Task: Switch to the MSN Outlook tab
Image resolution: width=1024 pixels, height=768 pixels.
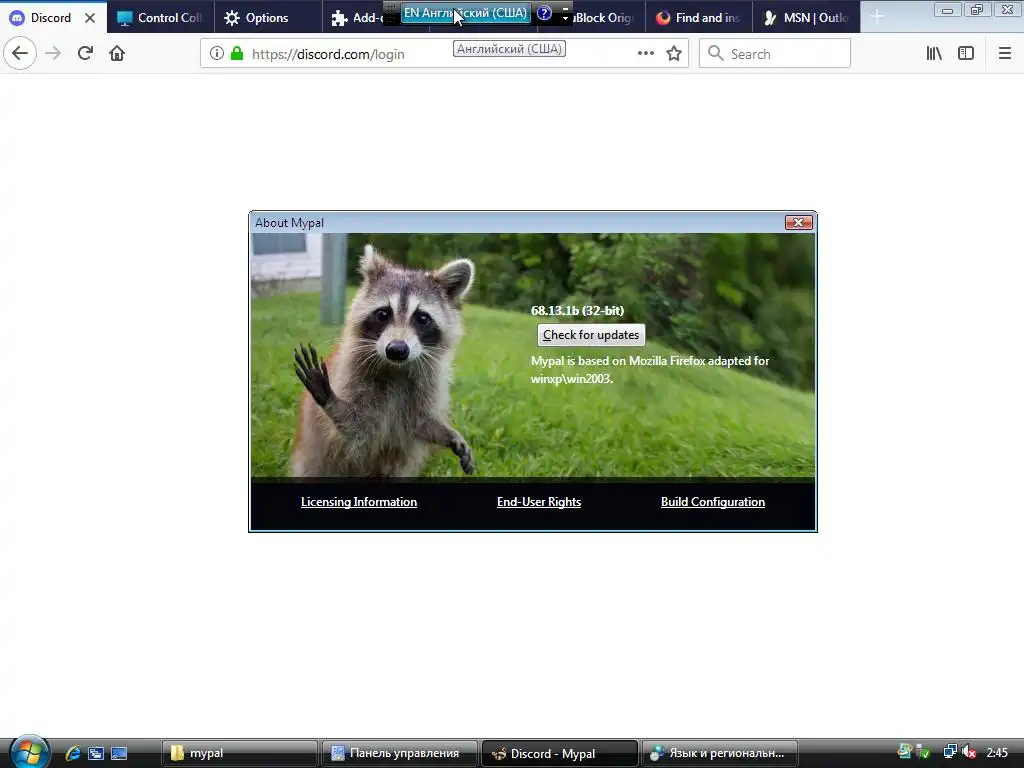Action: [806, 18]
